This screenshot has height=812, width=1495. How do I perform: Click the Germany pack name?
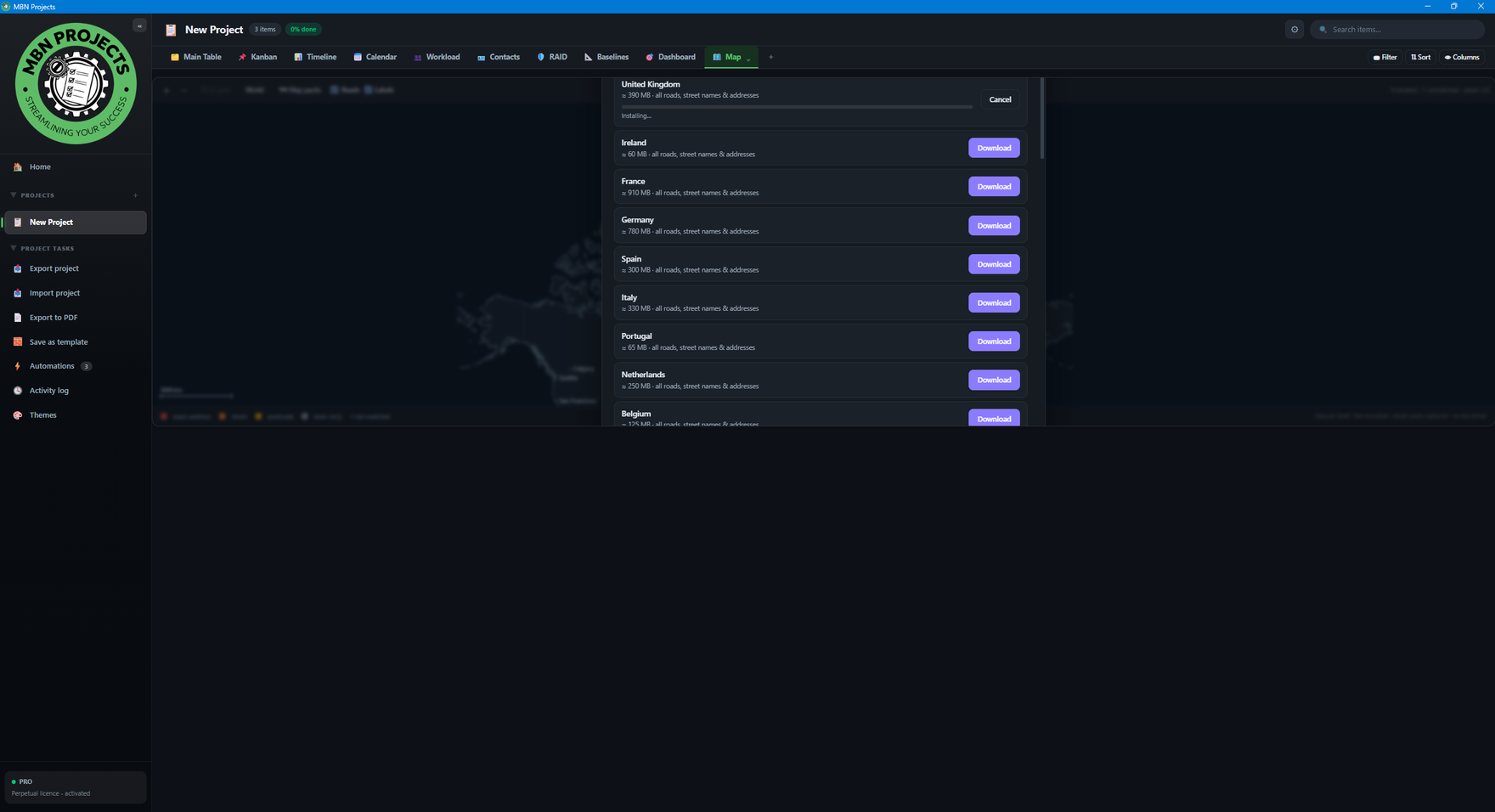coord(638,220)
